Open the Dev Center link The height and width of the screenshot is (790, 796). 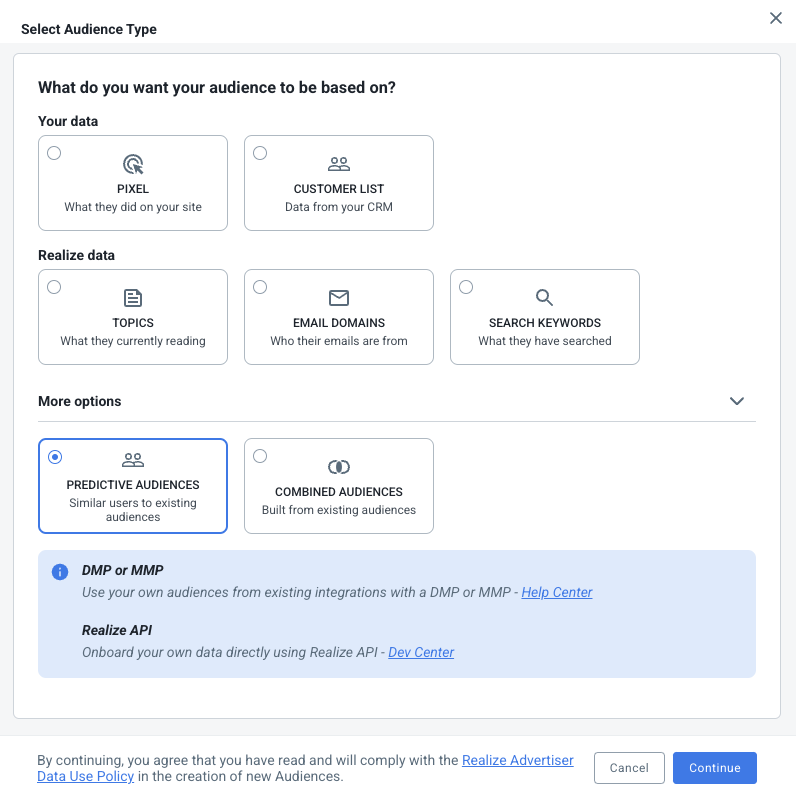[x=421, y=652]
